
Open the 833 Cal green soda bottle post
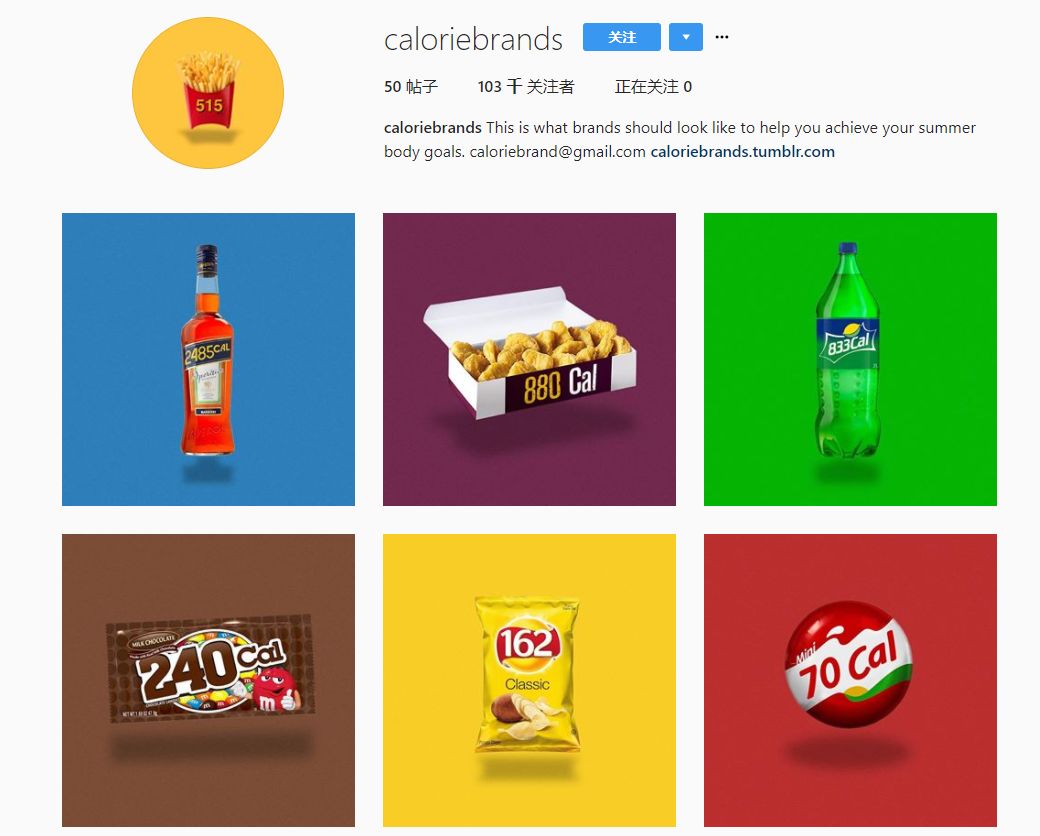click(x=850, y=359)
